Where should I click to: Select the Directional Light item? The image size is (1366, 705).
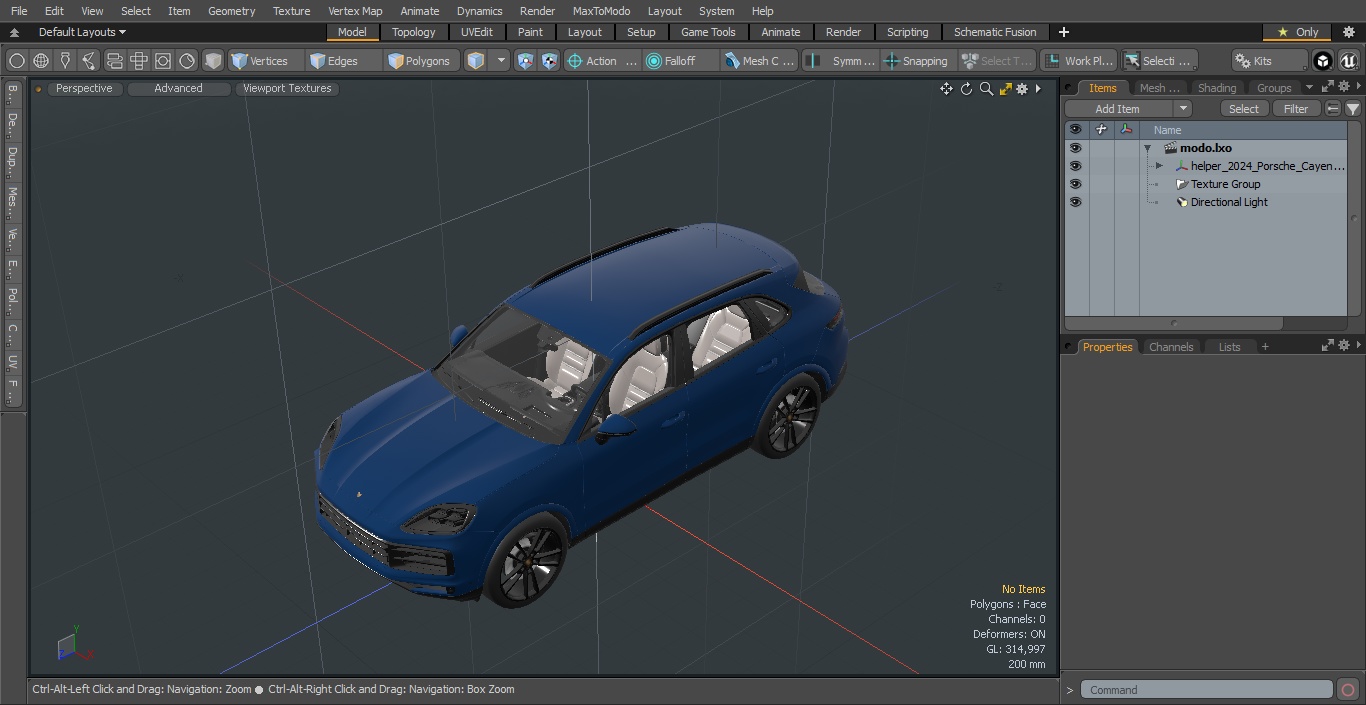click(1229, 202)
